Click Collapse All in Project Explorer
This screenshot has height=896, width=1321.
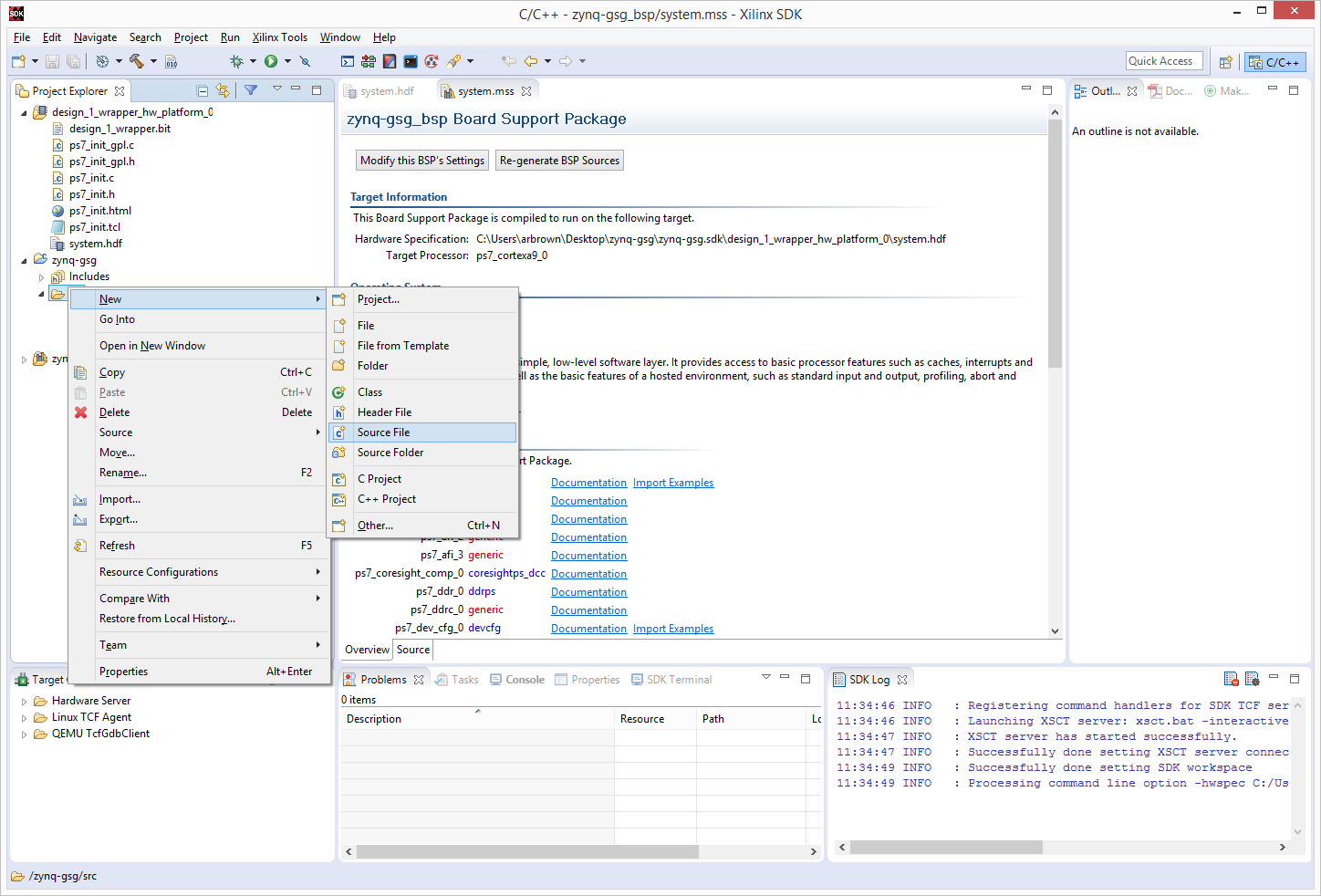tap(203, 90)
